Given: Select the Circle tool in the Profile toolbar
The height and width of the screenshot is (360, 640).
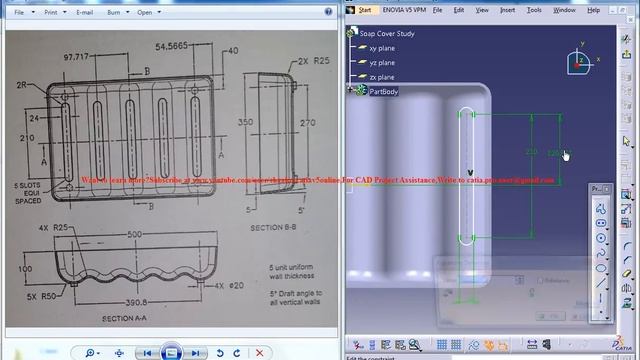Looking at the screenshot, I should click(600, 238).
